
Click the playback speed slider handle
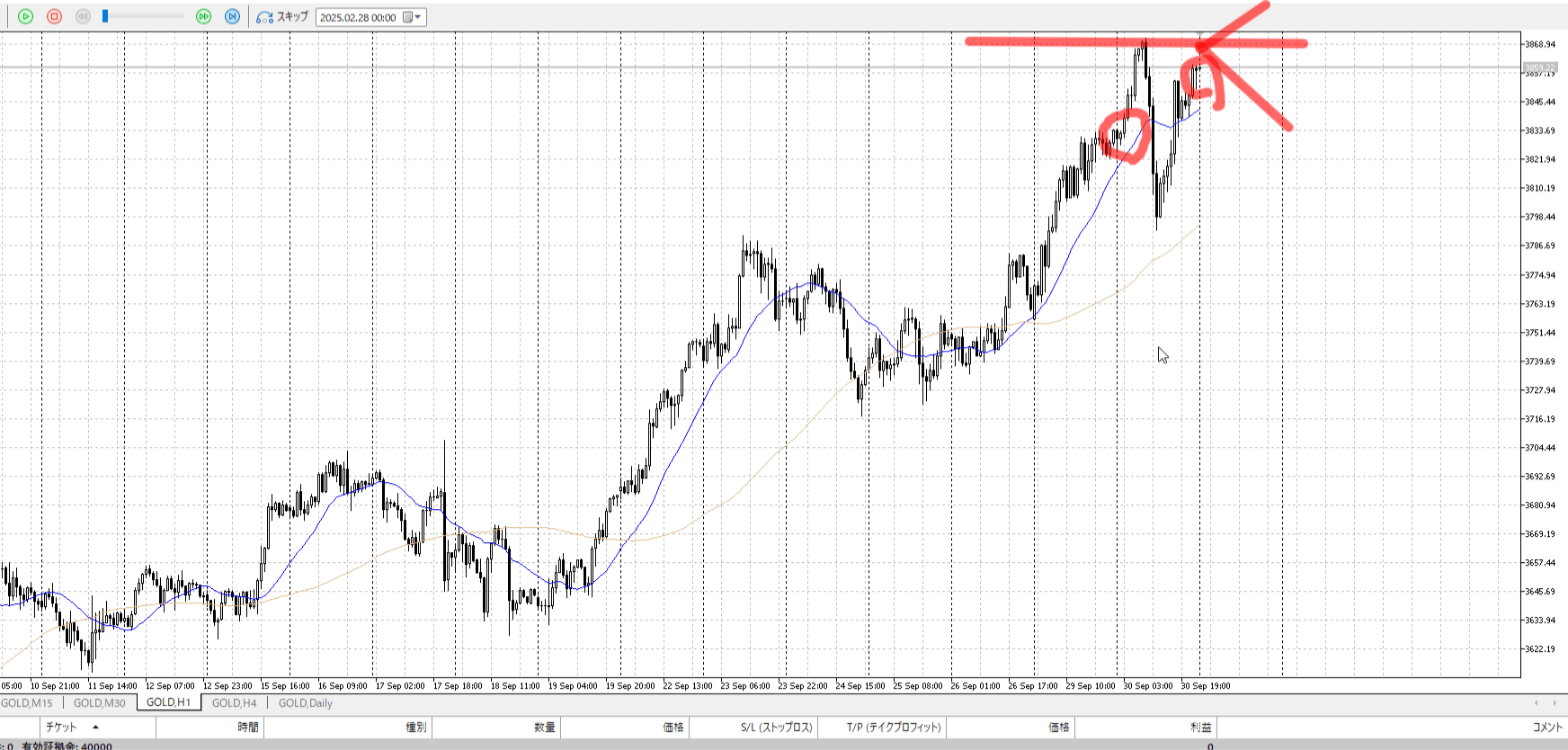point(105,16)
